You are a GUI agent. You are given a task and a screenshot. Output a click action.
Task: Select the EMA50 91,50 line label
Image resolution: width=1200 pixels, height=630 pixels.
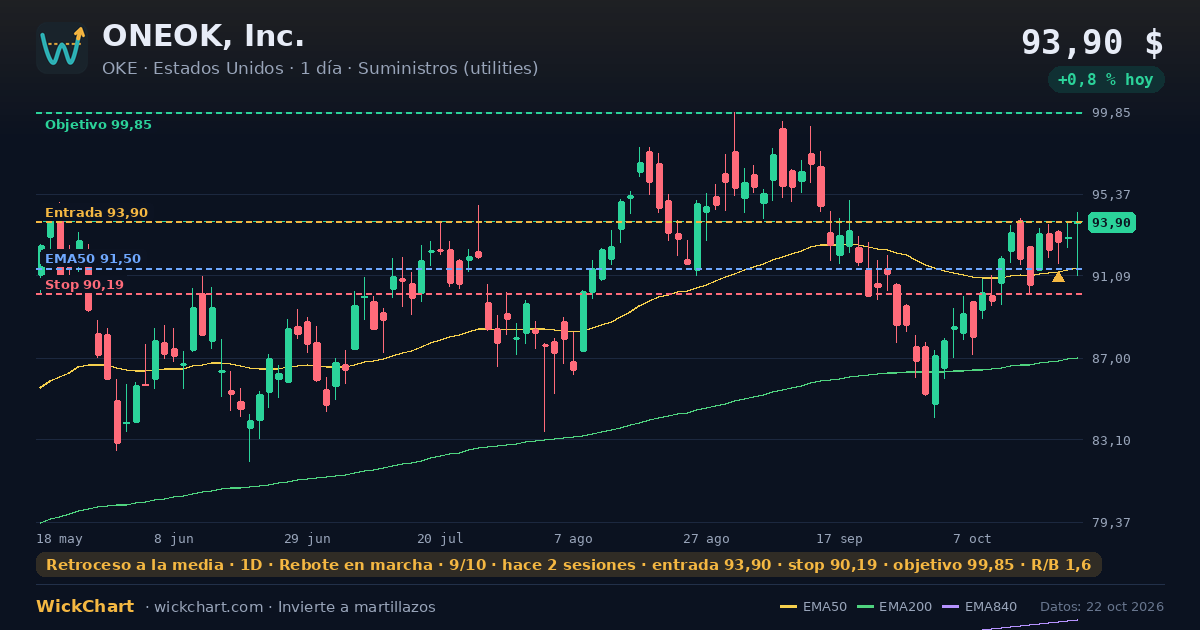tap(93, 259)
